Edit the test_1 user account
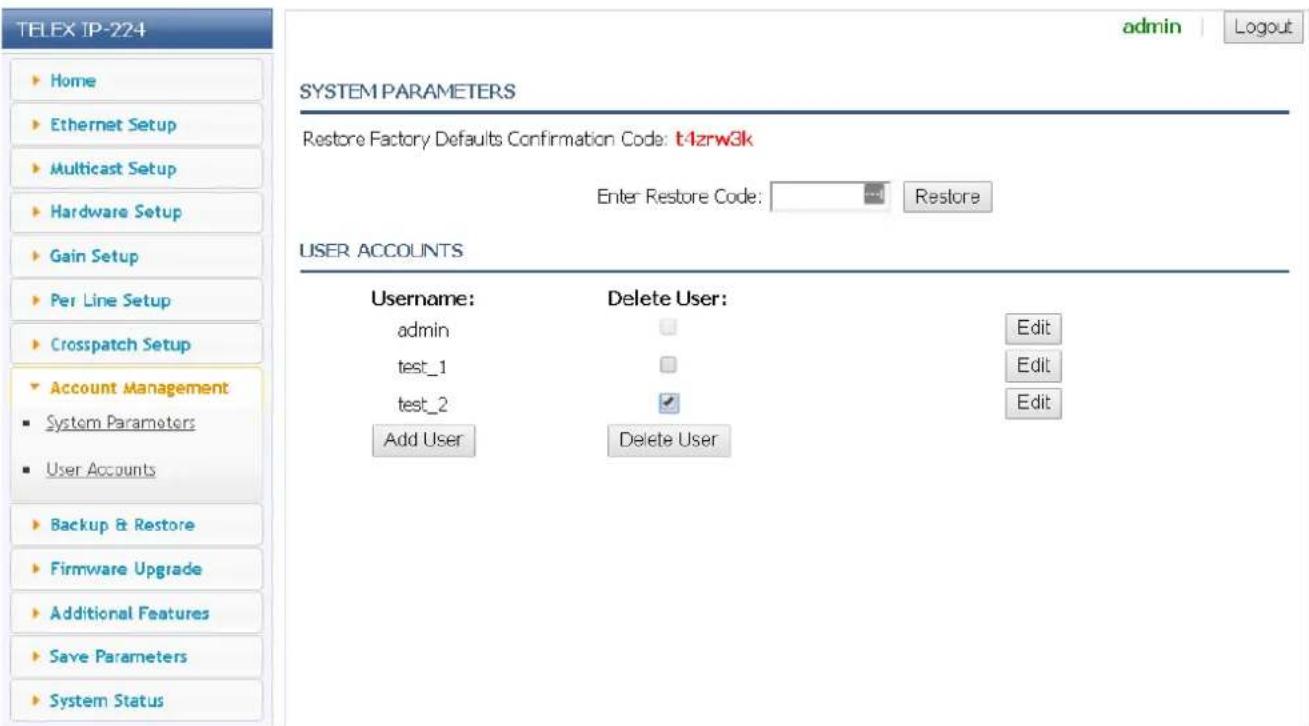Screen dimensions: 1309x726 pyautogui.click(x=1032, y=365)
